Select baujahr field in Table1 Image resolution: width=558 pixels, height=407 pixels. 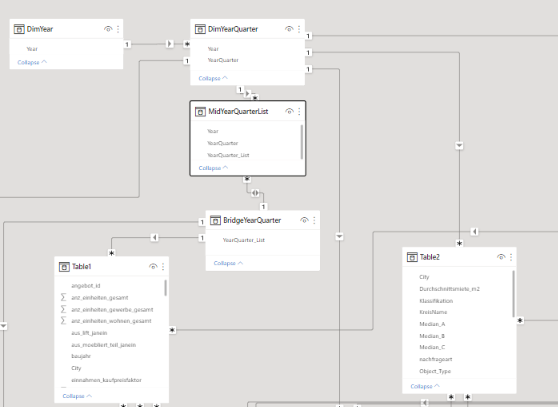pyautogui.click(x=81, y=356)
